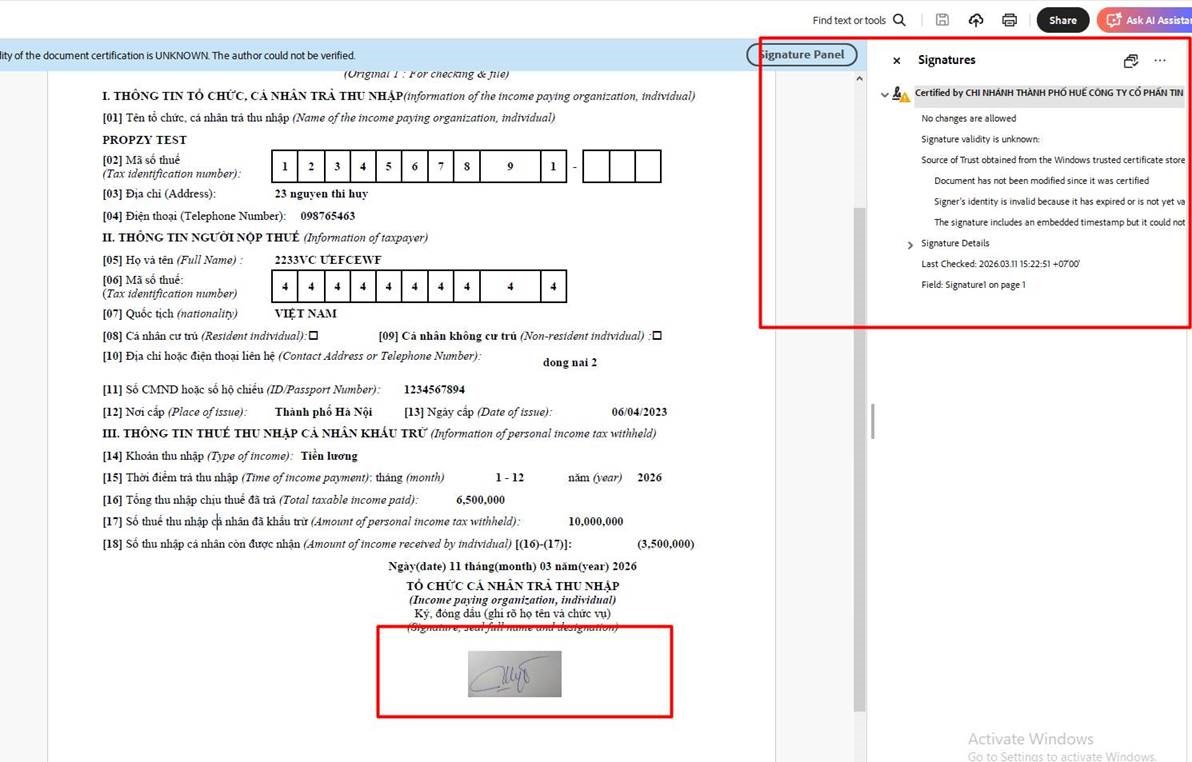Image resolution: width=1192 pixels, height=762 pixels.
Task: Close the Signatures panel with X
Action: (x=897, y=61)
